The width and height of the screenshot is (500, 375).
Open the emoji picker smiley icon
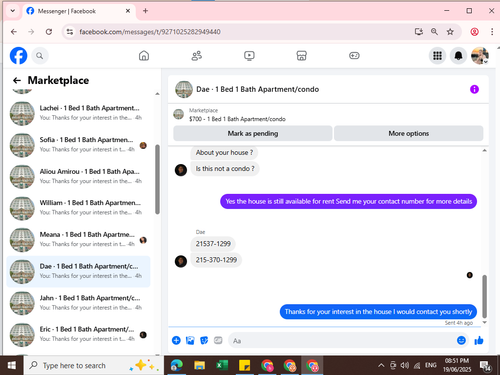point(461,340)
